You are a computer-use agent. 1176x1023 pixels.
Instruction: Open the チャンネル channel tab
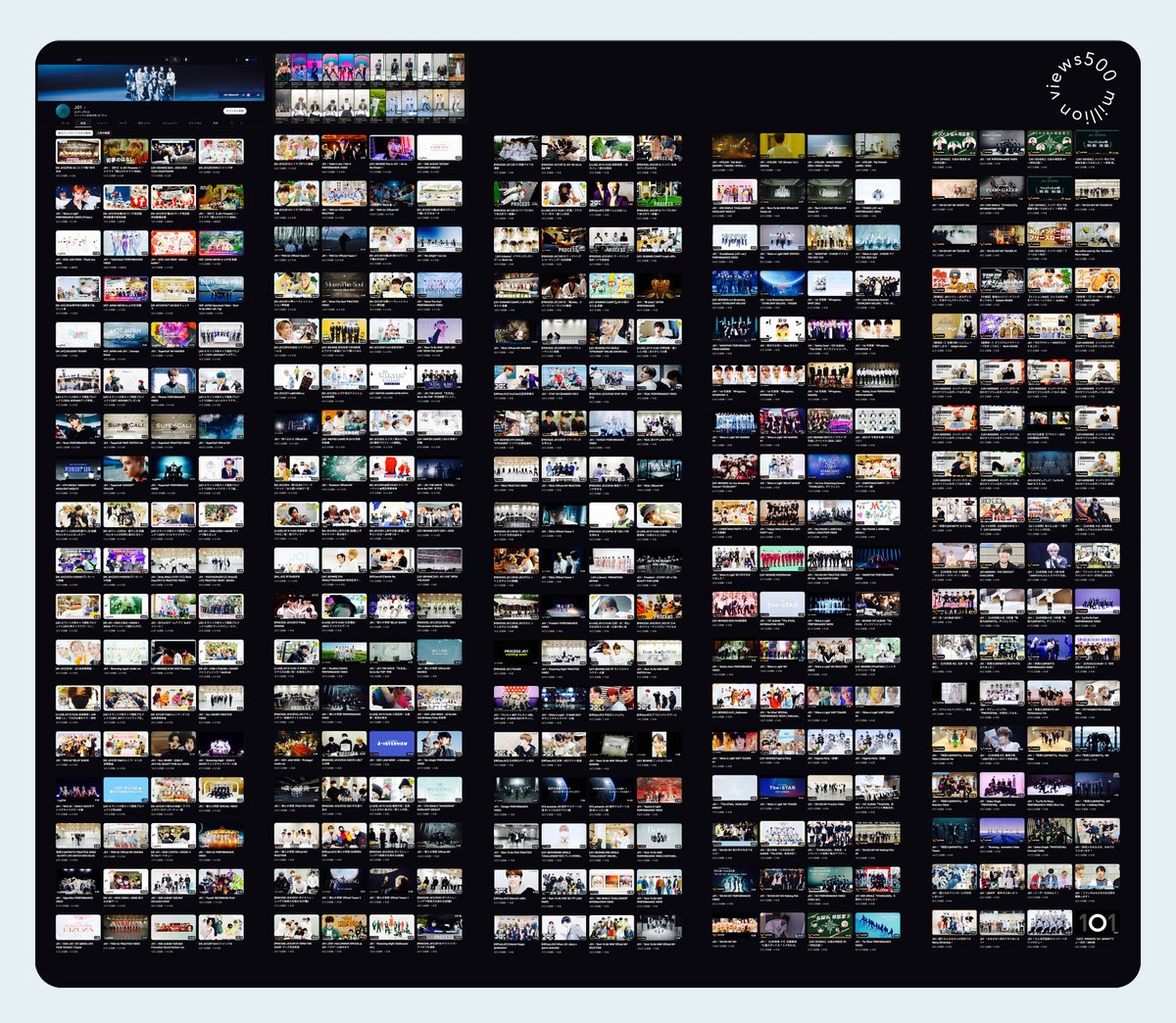click(195, 123)
